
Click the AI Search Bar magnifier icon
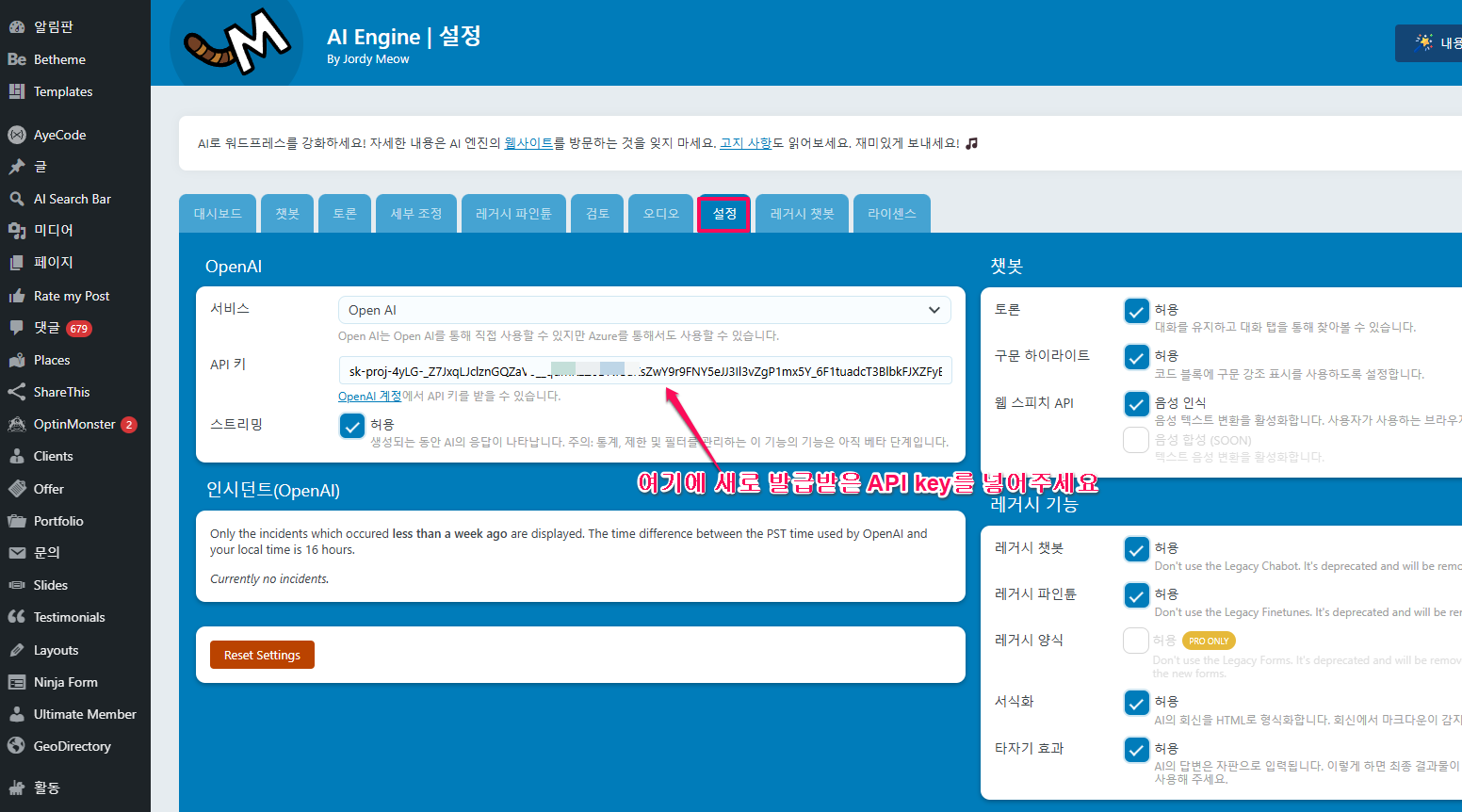[17, 199]
